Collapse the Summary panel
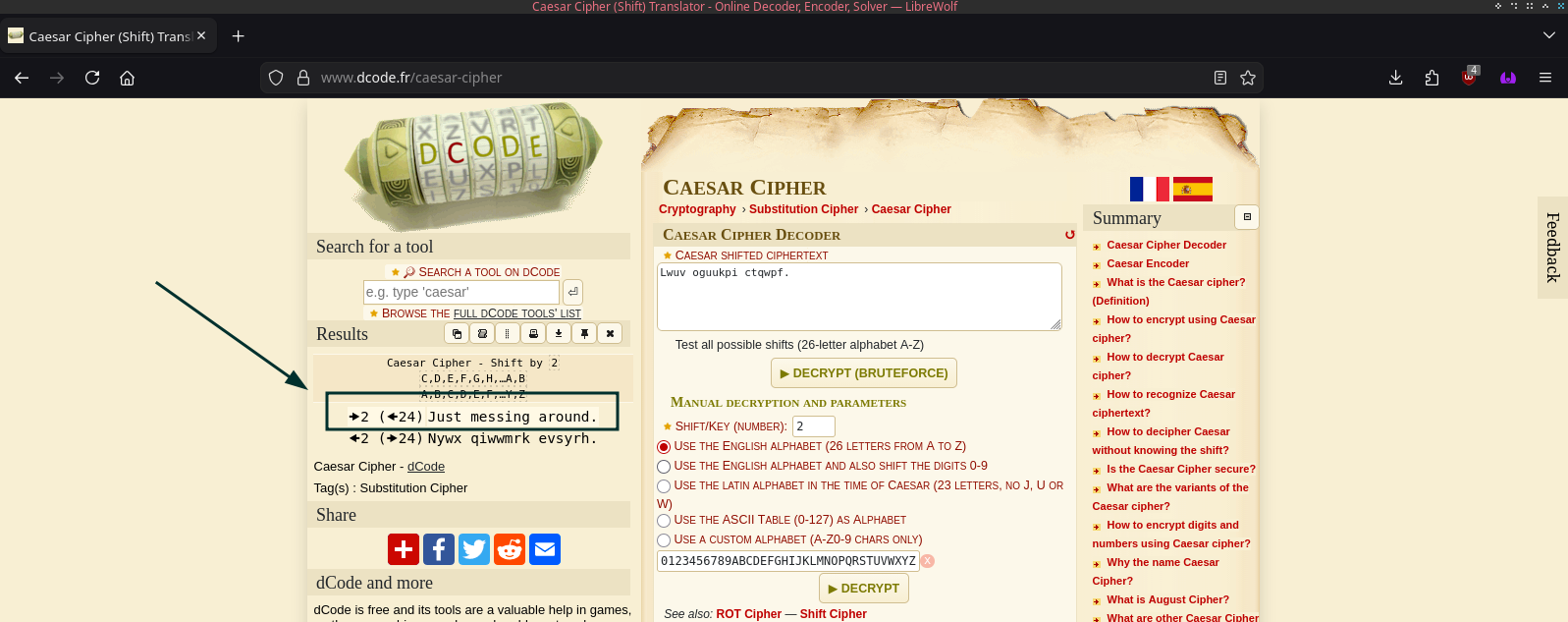Screen dimensions: 1568x622 coord(1247,217)
